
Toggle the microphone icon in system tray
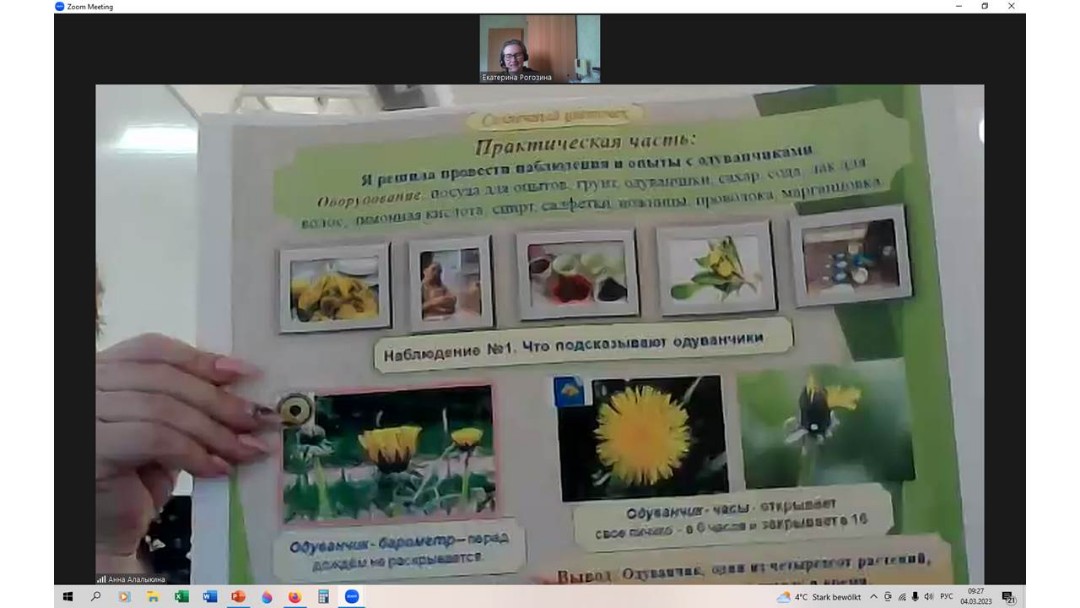coord(915,597)
